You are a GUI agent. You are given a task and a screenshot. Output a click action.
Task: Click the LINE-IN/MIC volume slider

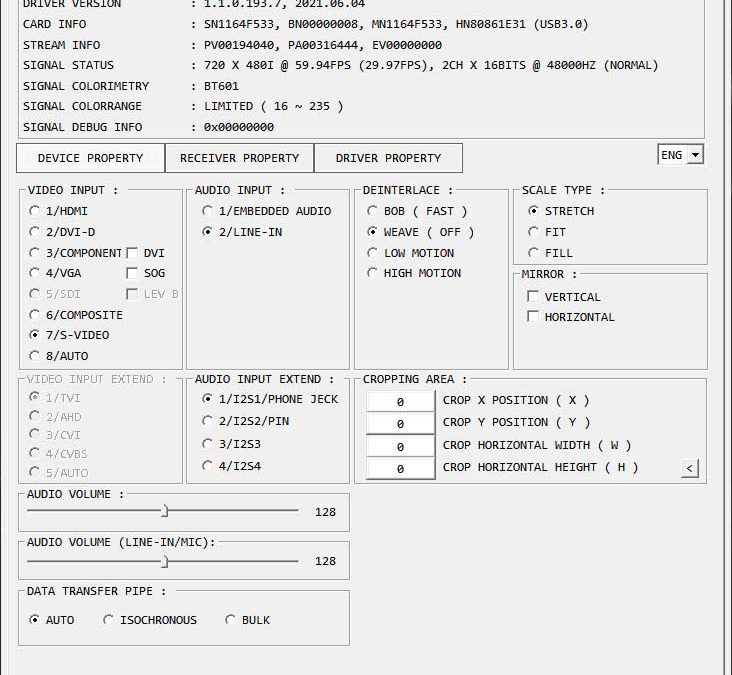coord(165,561)
